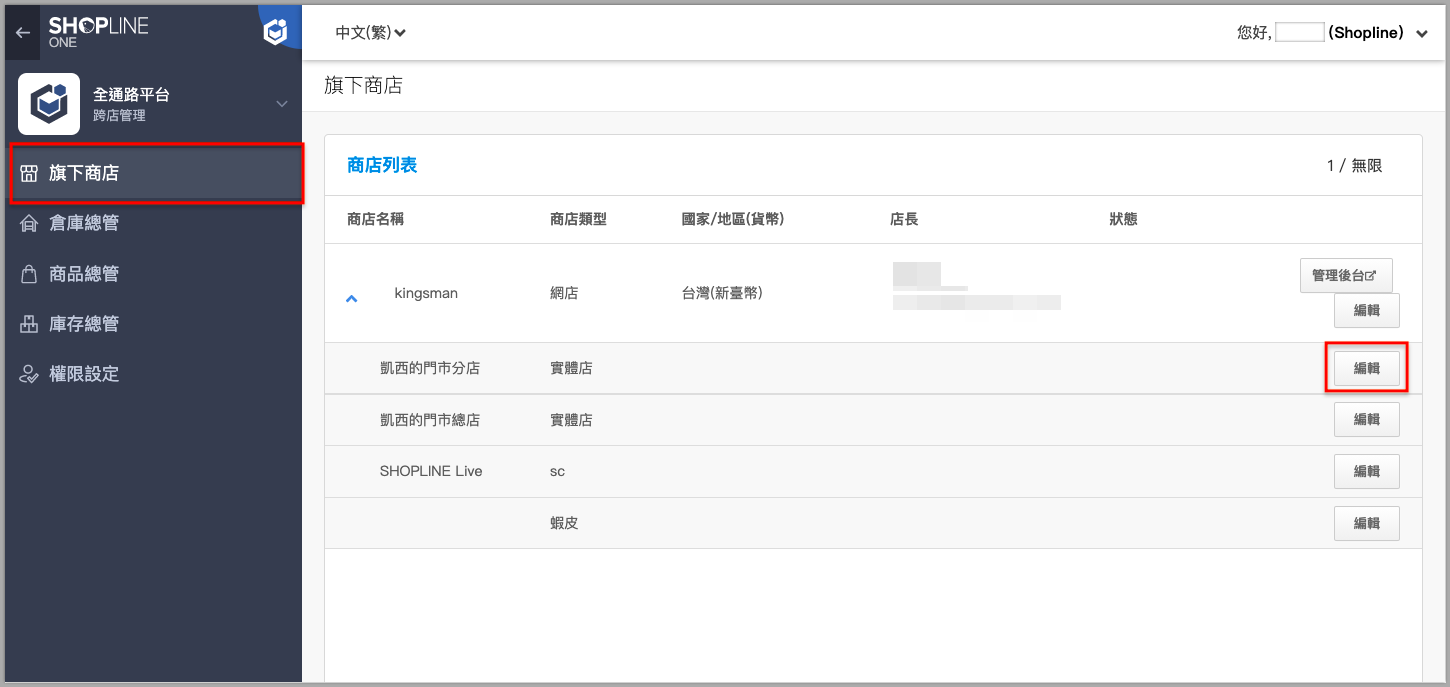The image size is (1450, 687).
Task: Edit the SHOPLINE Live store
Action: [1367, 471]
